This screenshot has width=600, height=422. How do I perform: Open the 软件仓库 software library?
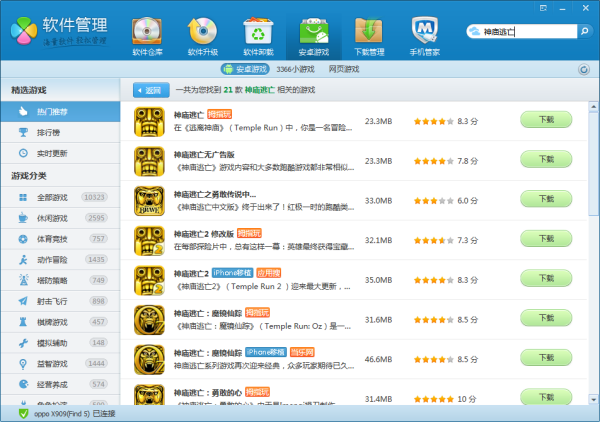(148, 37)
